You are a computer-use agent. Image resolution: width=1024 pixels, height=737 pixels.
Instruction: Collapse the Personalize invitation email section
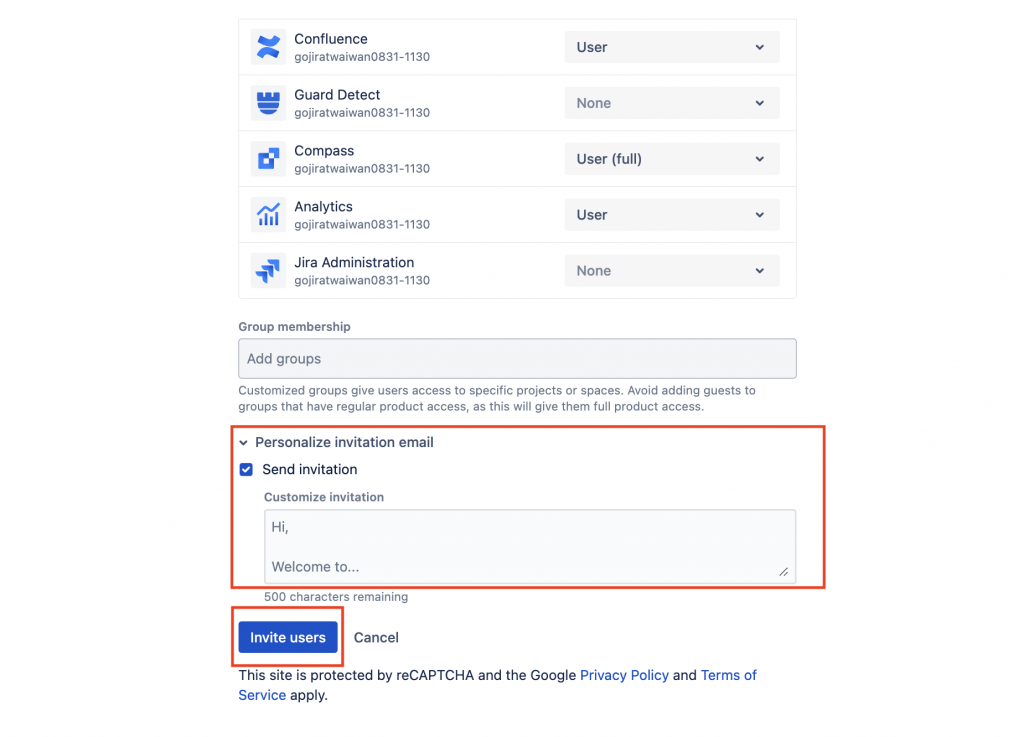(x=243, y=442)
